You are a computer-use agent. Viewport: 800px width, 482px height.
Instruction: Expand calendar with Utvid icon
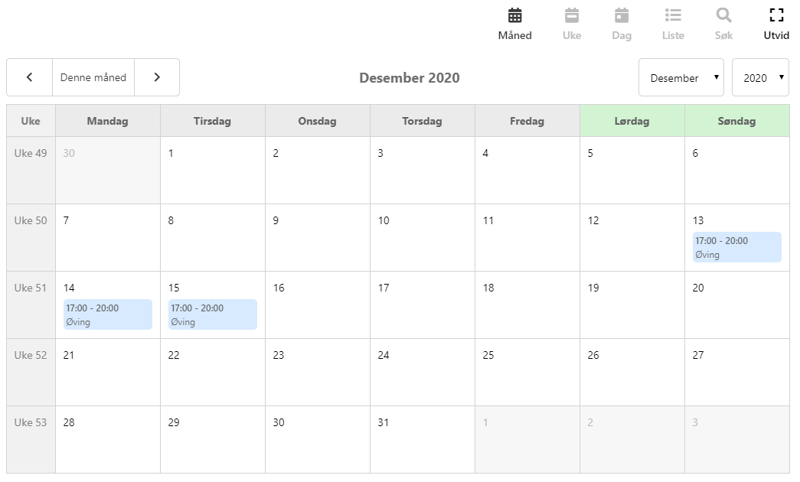776,24
